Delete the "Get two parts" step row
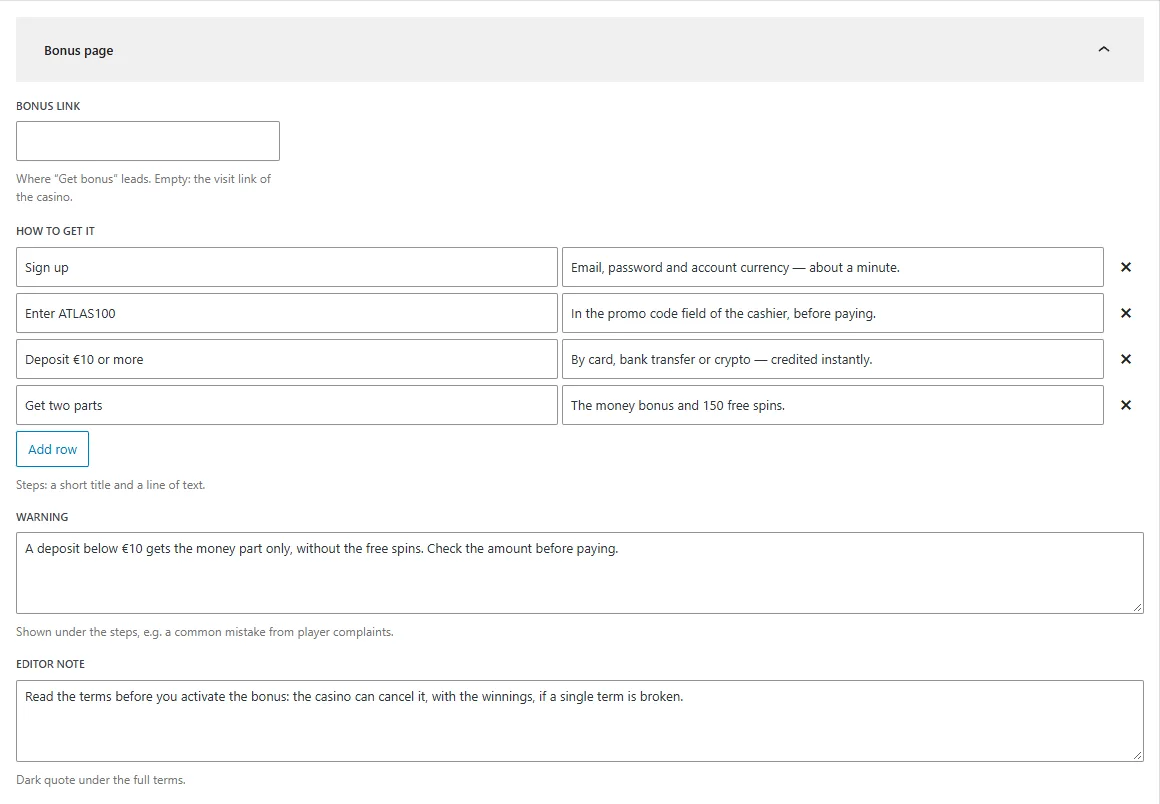 [1125, 405]
